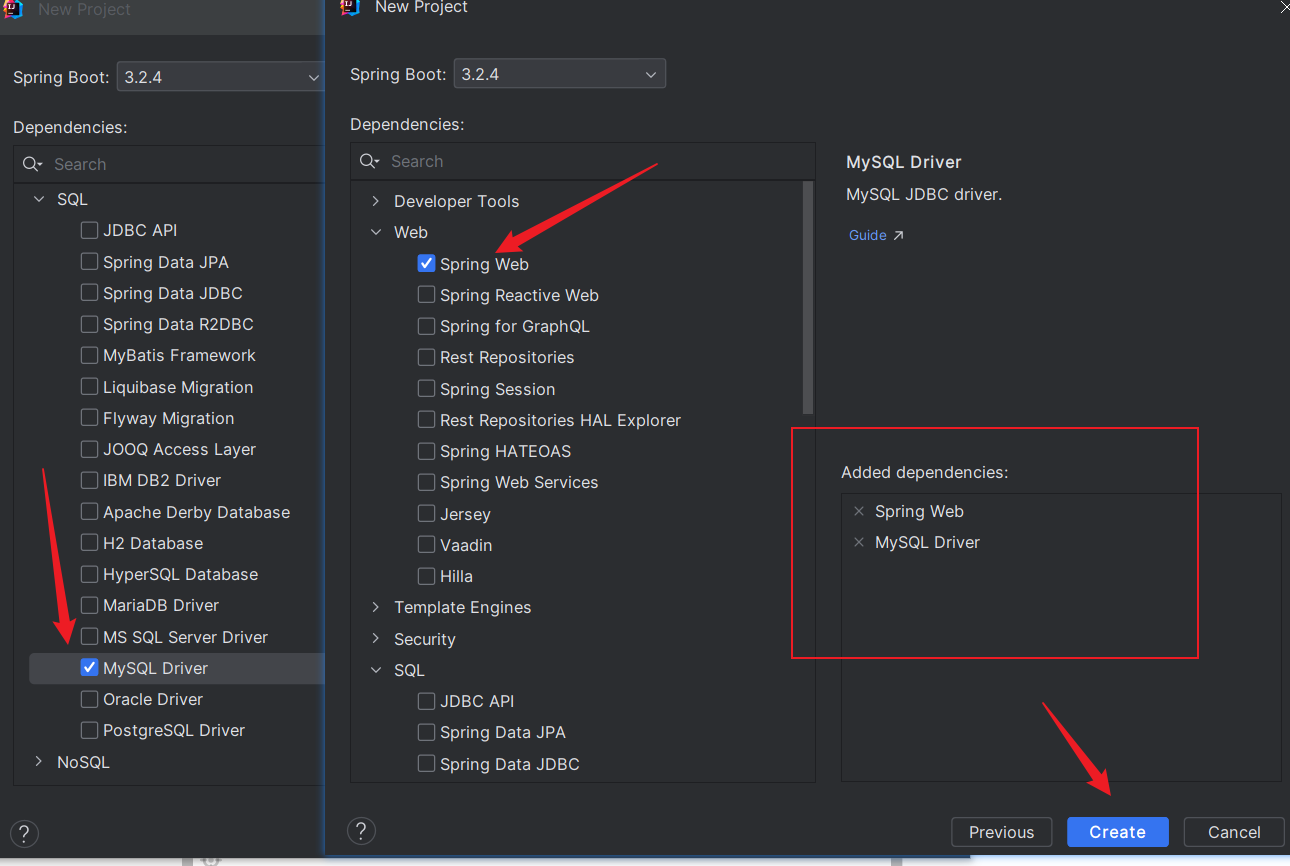Check MariaDB Driver in left window
This screenshot has height=866, width=1290.
pyautogui.click(x=89, y=605)
